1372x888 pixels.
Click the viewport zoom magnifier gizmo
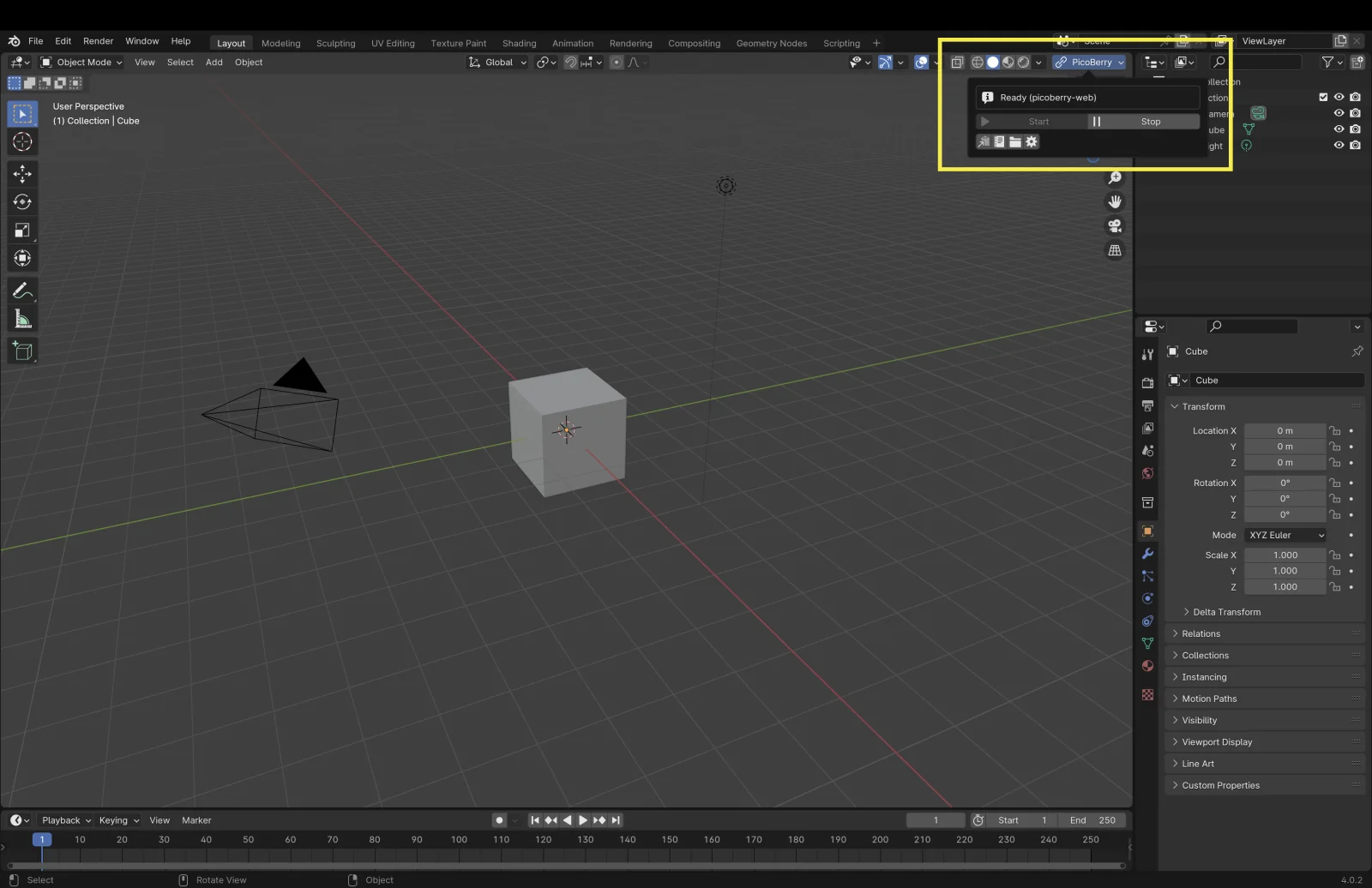coord(1115,177)
